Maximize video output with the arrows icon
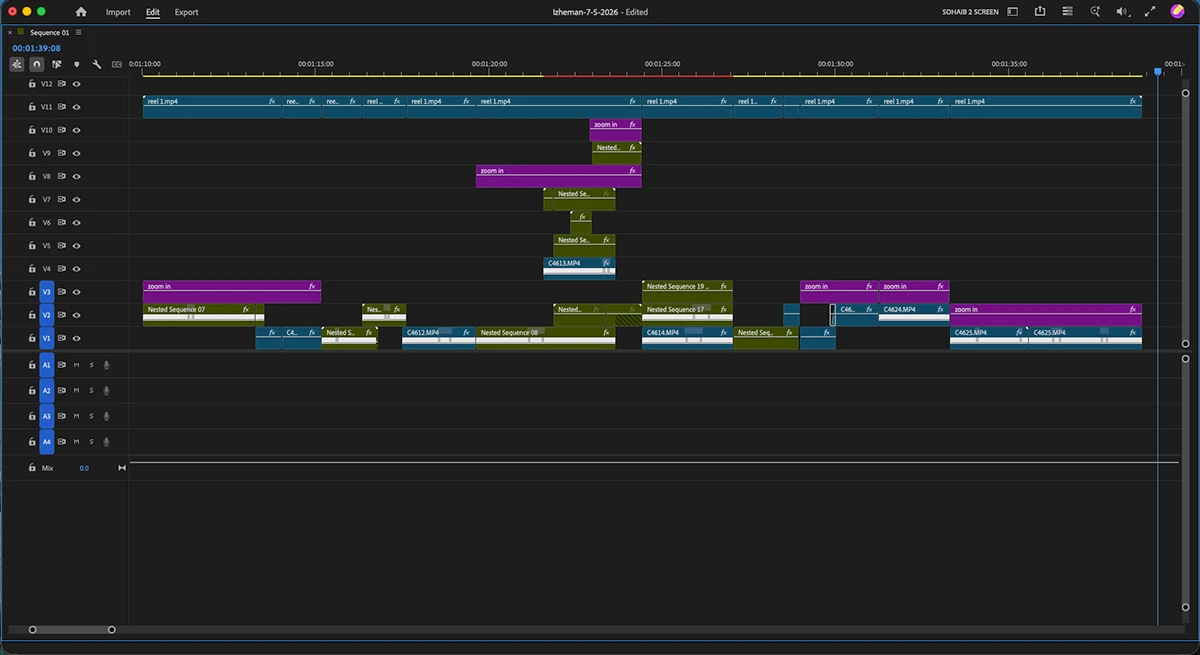 click(1150, 12)
